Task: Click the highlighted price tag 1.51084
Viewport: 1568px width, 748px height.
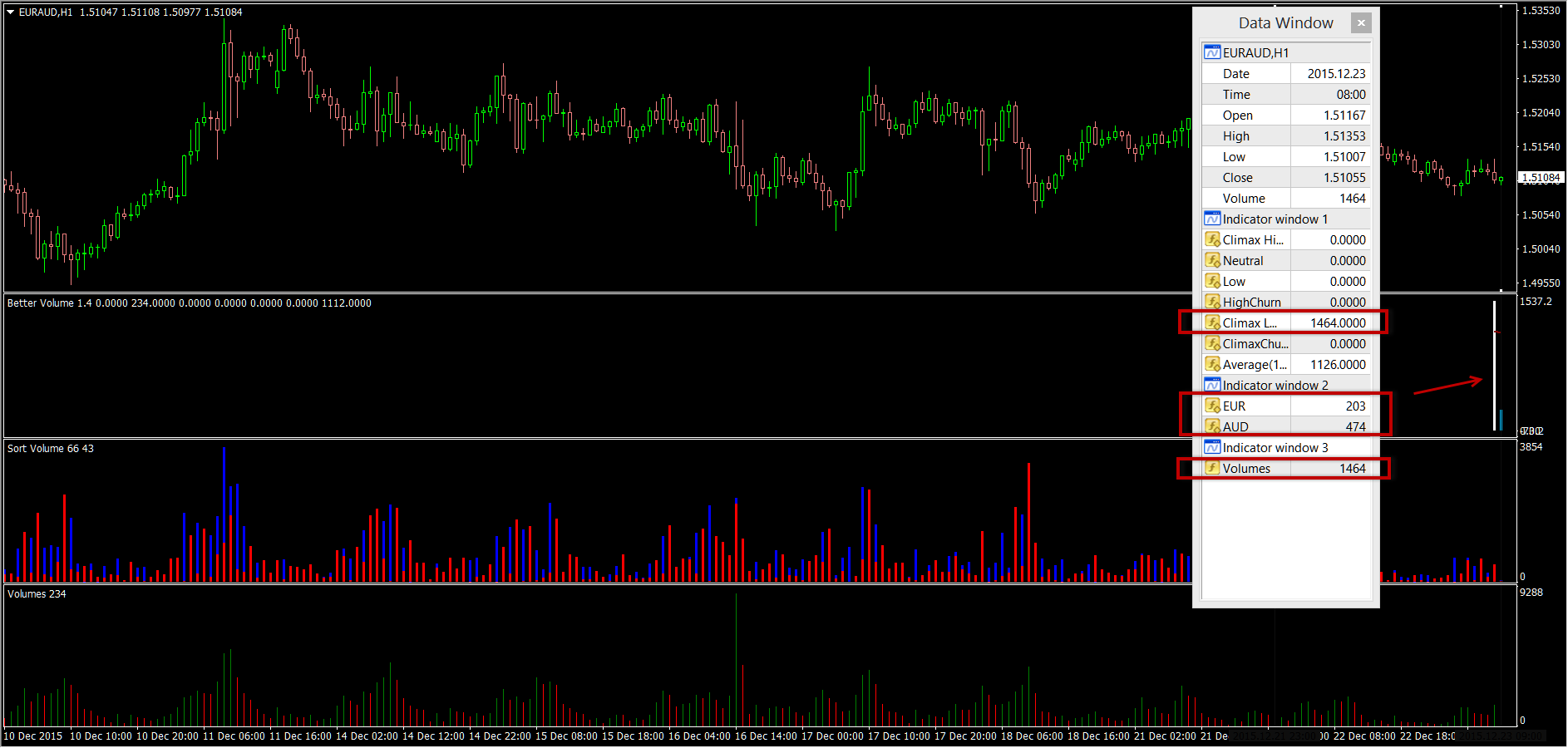Action: (1540, 177)
